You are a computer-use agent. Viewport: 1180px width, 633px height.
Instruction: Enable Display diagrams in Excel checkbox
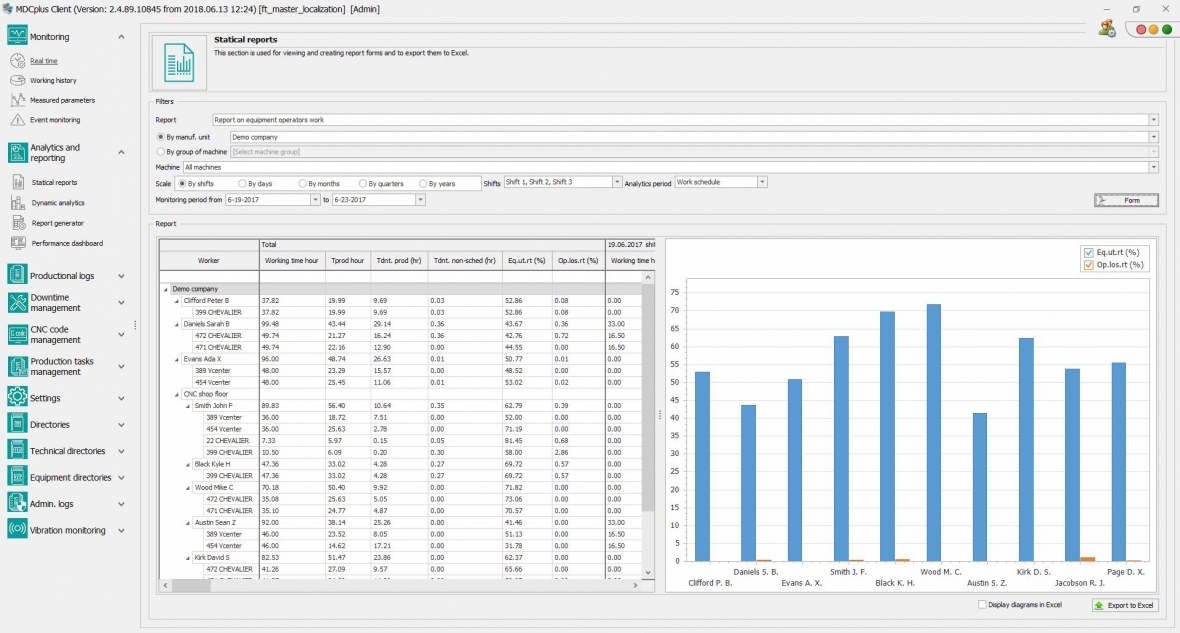click(x=982, y=604)
